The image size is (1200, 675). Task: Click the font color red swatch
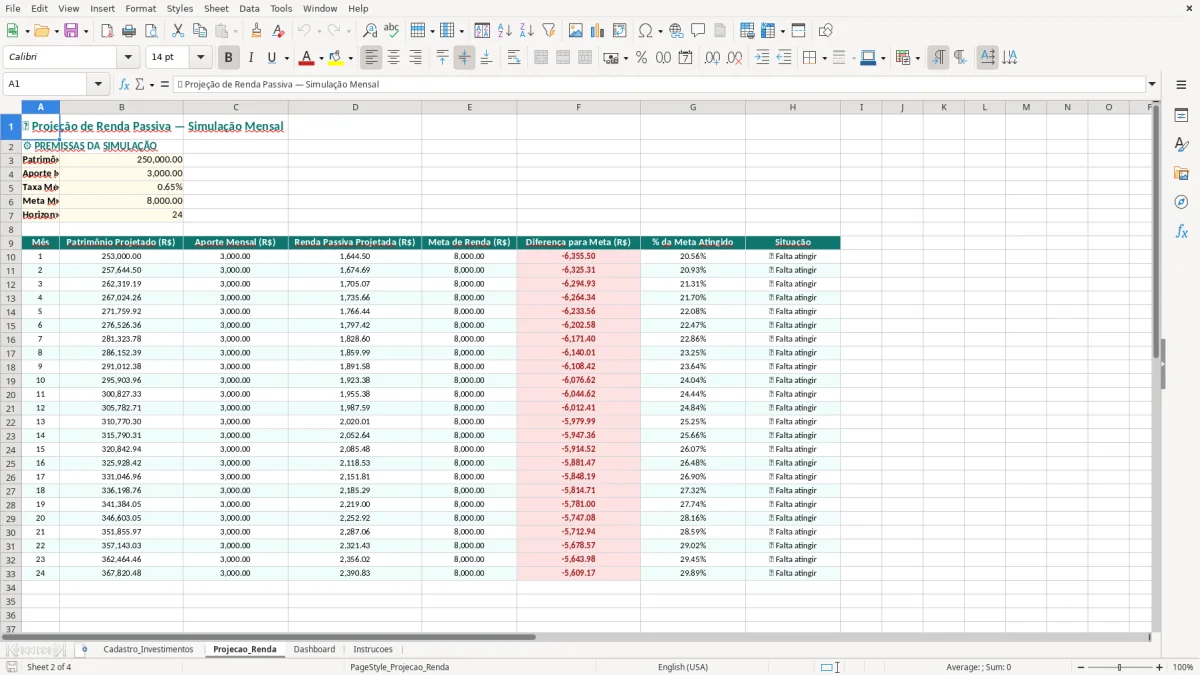click(x=307, y=58)
